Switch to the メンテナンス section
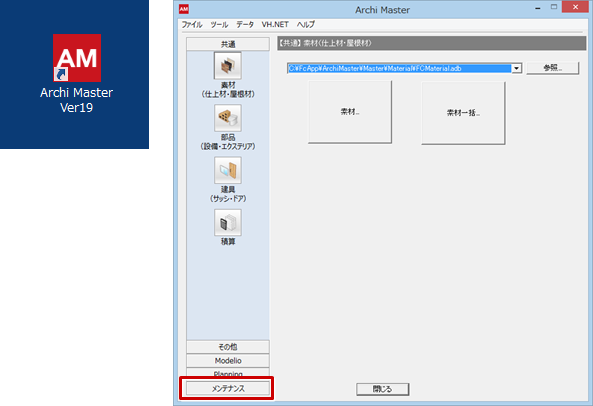 click(x=228, y=388)
